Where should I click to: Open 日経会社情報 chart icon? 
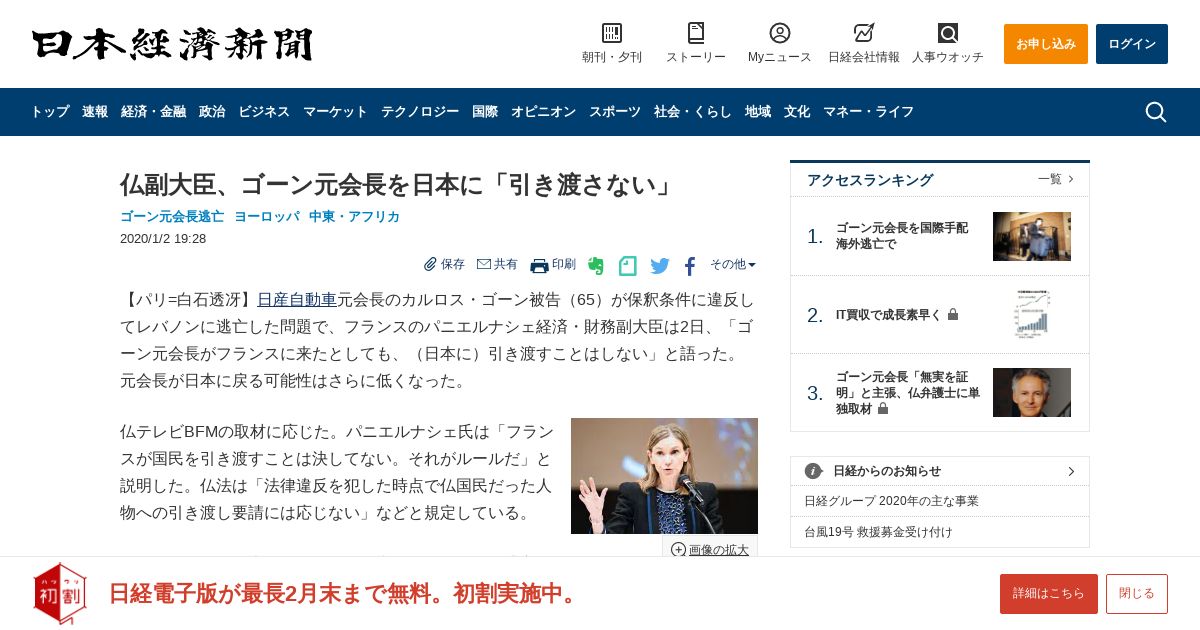(864, 33)
